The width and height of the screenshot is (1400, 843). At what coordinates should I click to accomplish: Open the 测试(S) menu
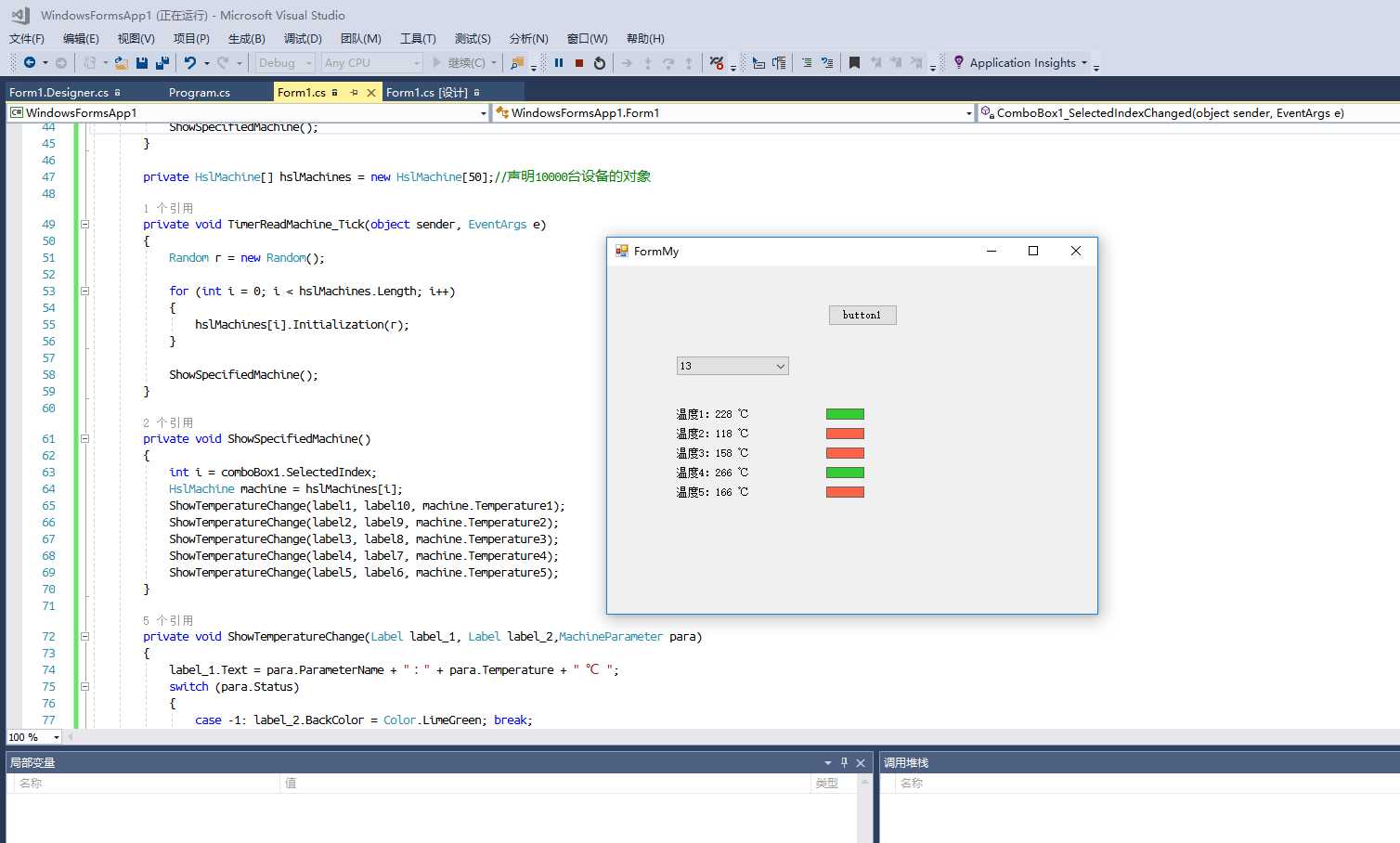[473, 39]
